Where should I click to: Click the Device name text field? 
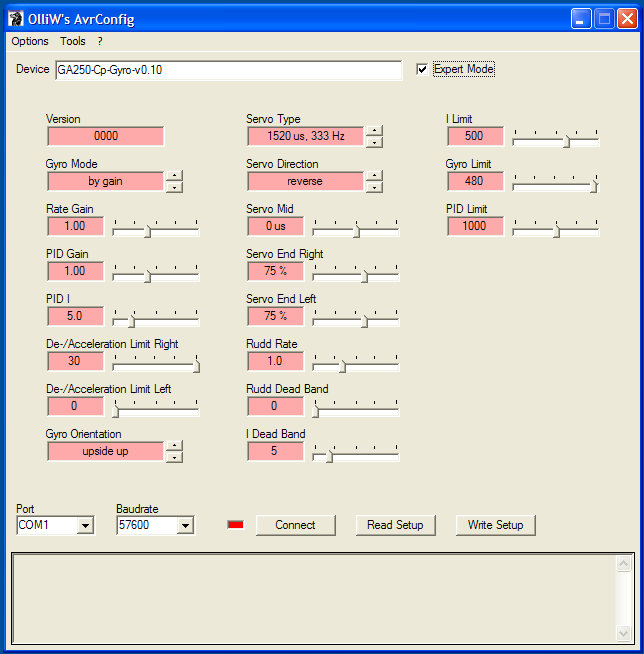point(227,70)
